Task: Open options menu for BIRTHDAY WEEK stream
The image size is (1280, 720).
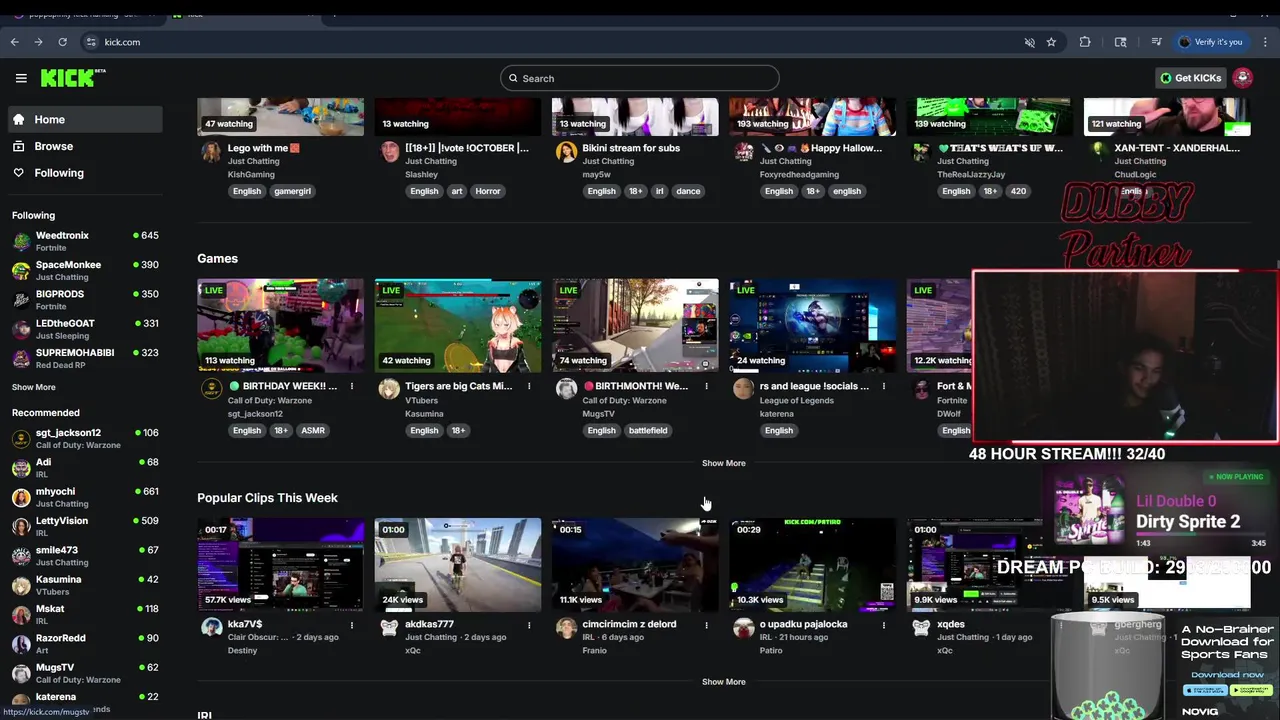Action: click(352, 386)
